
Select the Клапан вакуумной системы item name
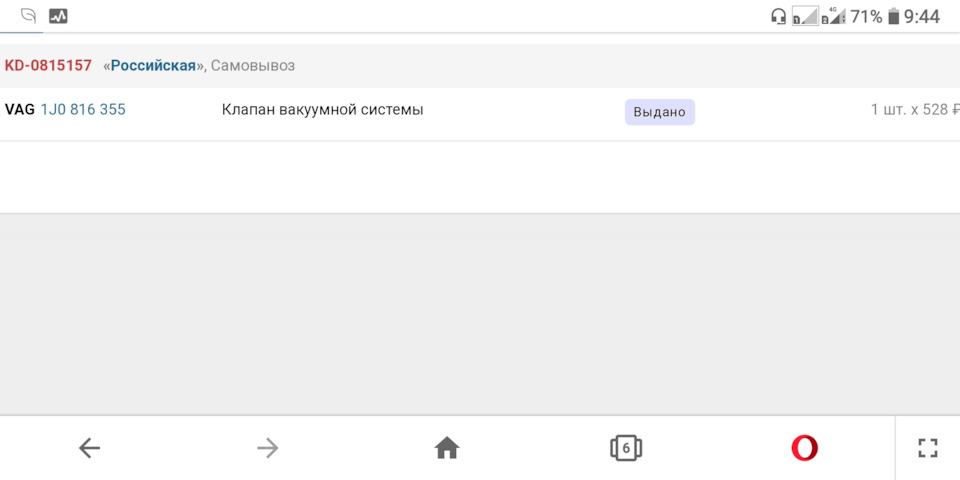pos(322,110)
